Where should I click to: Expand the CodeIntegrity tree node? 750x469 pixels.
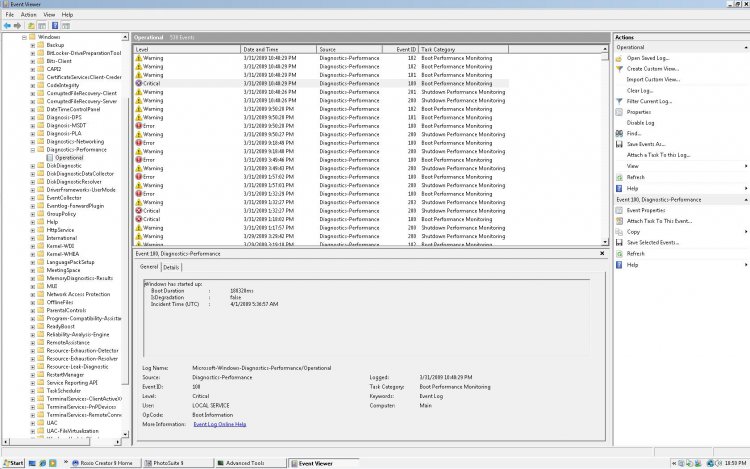point(33,86)
